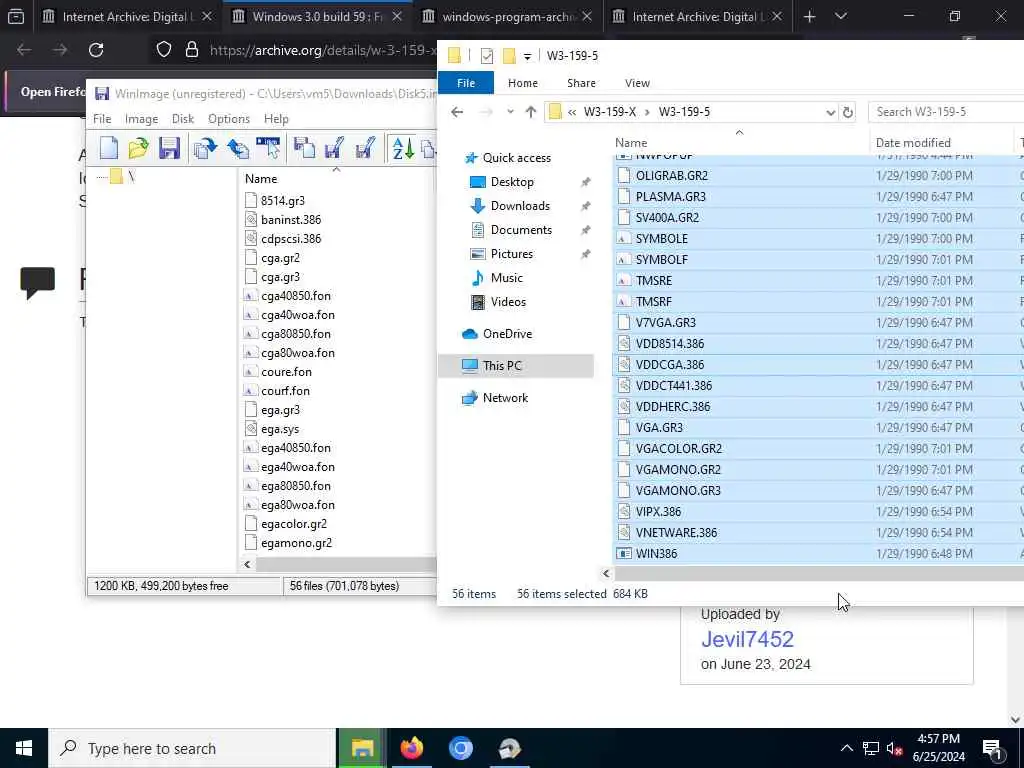Screen dimensions: 1024x768
Task: Select This PC in navigation pane
Action: (517, 366)
